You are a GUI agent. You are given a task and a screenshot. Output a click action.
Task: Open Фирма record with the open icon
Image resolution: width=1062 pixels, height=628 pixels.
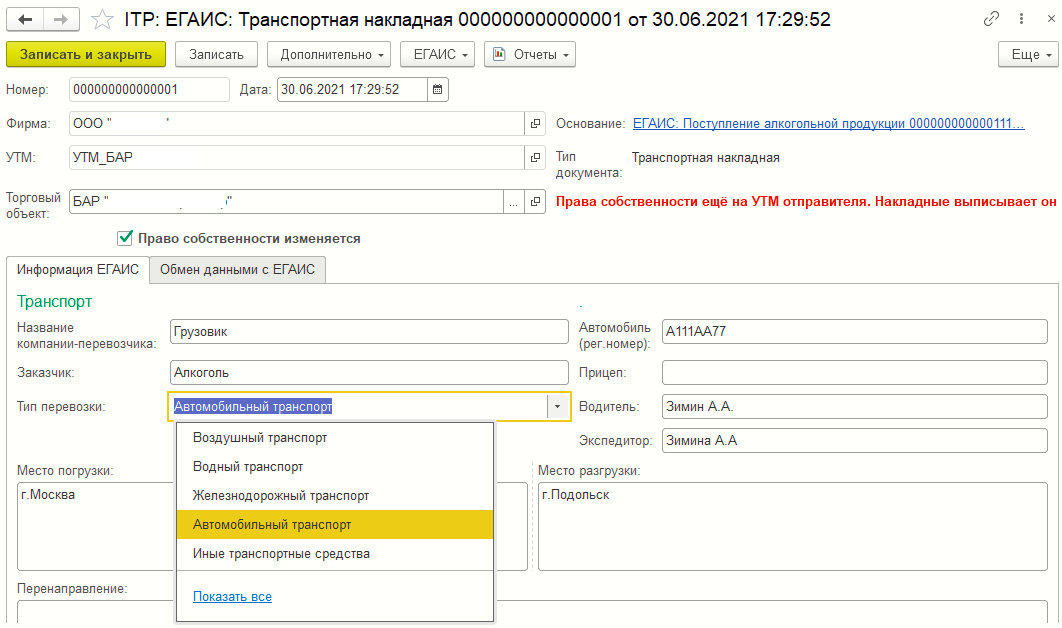tap(535, 124)
